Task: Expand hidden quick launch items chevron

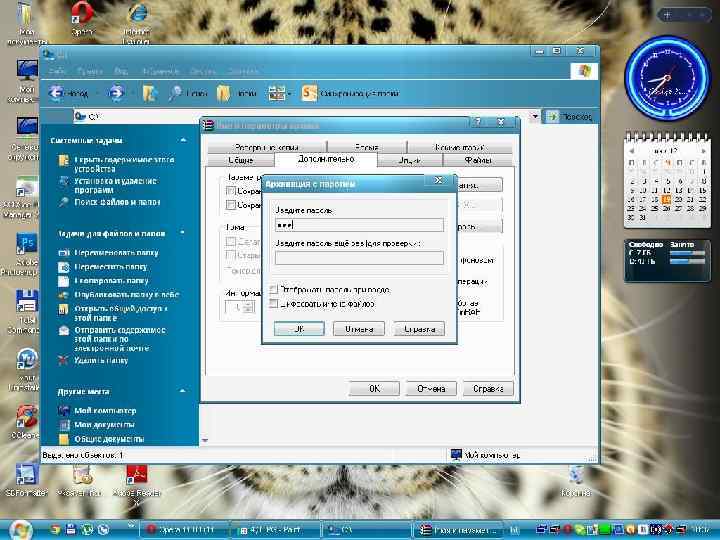Action: (131, 525)
